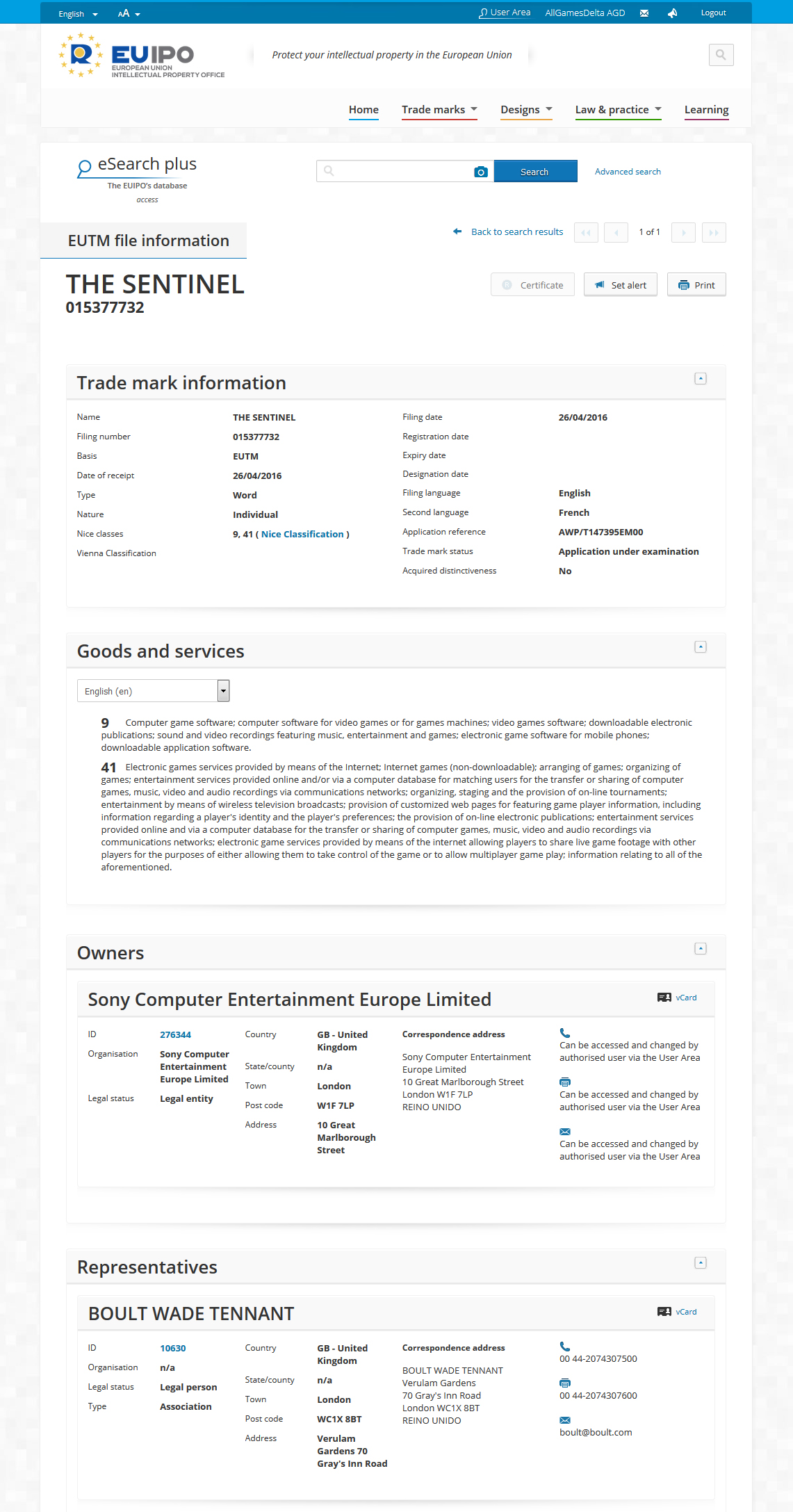Click the Sony owner email envelope icon
This screenshot has height=1512, width=793.
pyautogui.click(x=565, y=1132)
